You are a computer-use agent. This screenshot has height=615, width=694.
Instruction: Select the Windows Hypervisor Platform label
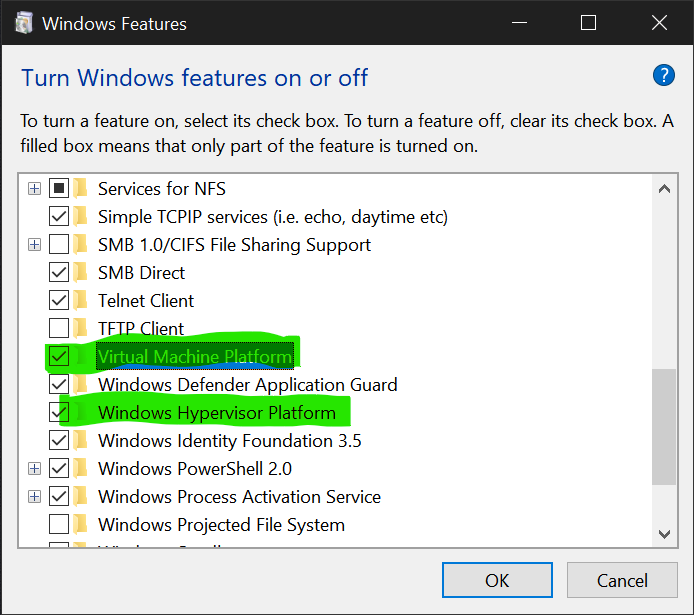click(216, 413)
